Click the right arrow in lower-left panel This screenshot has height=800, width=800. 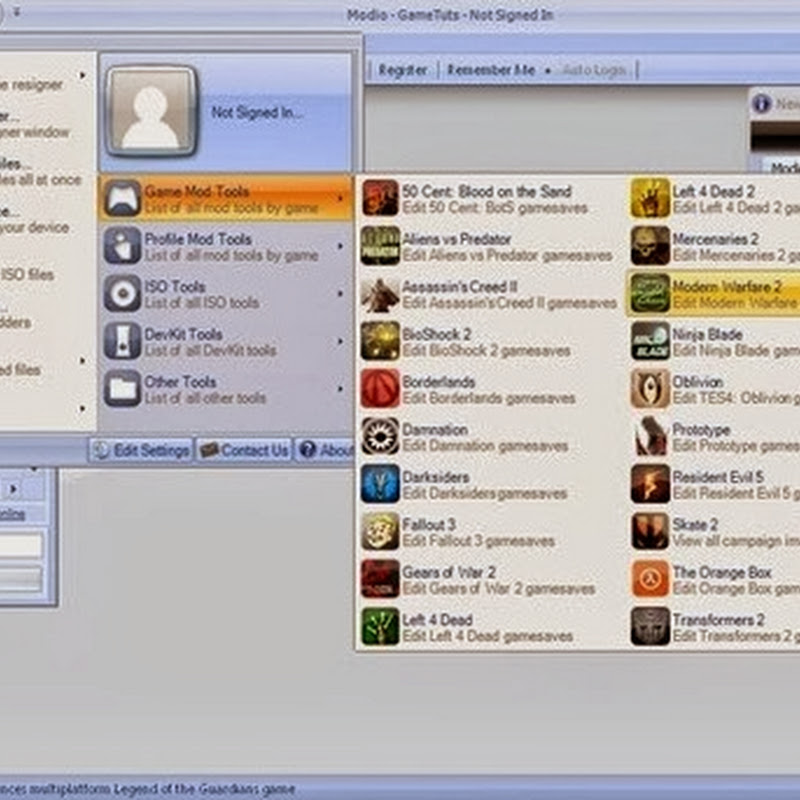[x=13, y=489]
